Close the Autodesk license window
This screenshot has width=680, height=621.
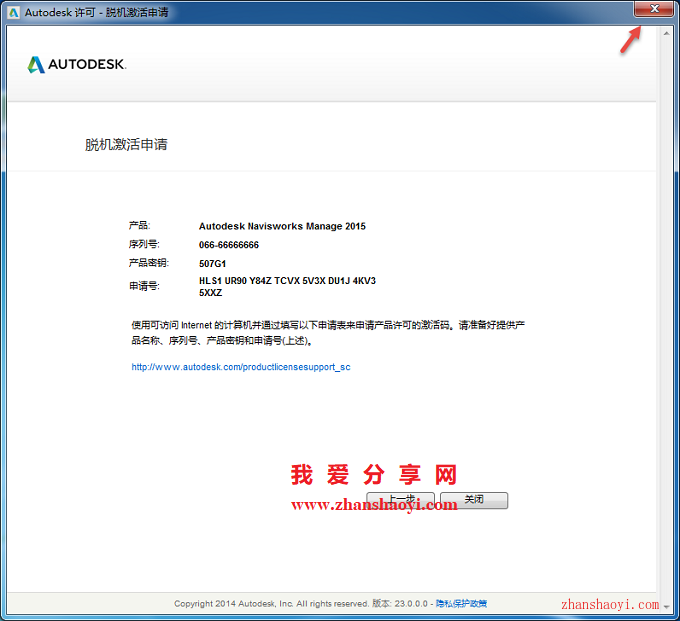point(654,9)
